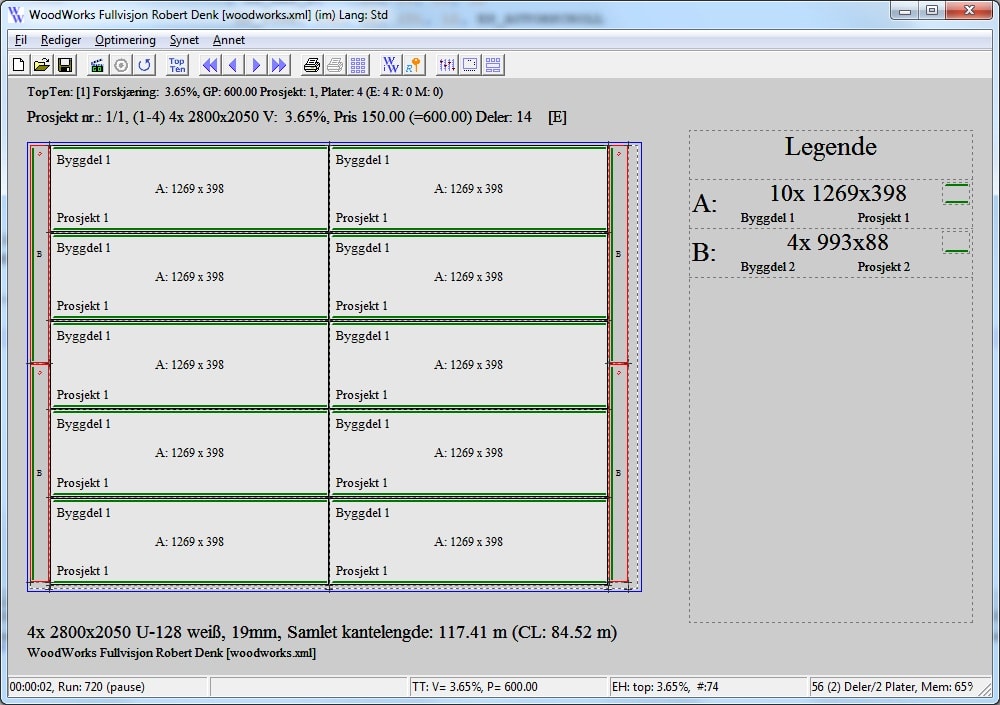Click the Prosjekt nr.: 1/1 header line
This screenshot has height=705, width=1000.
click(x=297, y=117)
